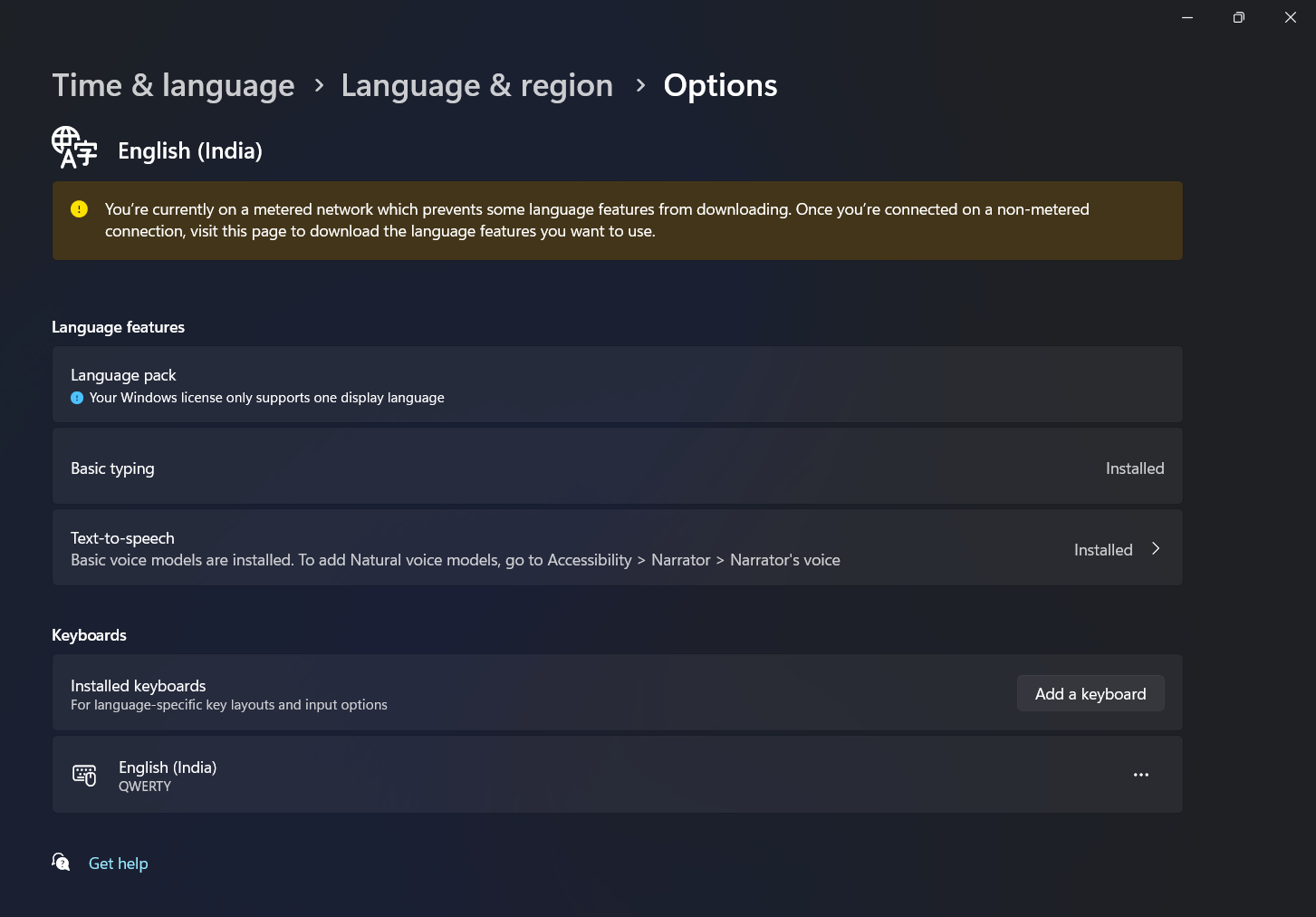
Task: Click the Language features heading
Action: pyautogui.click(x=118, y=327)
